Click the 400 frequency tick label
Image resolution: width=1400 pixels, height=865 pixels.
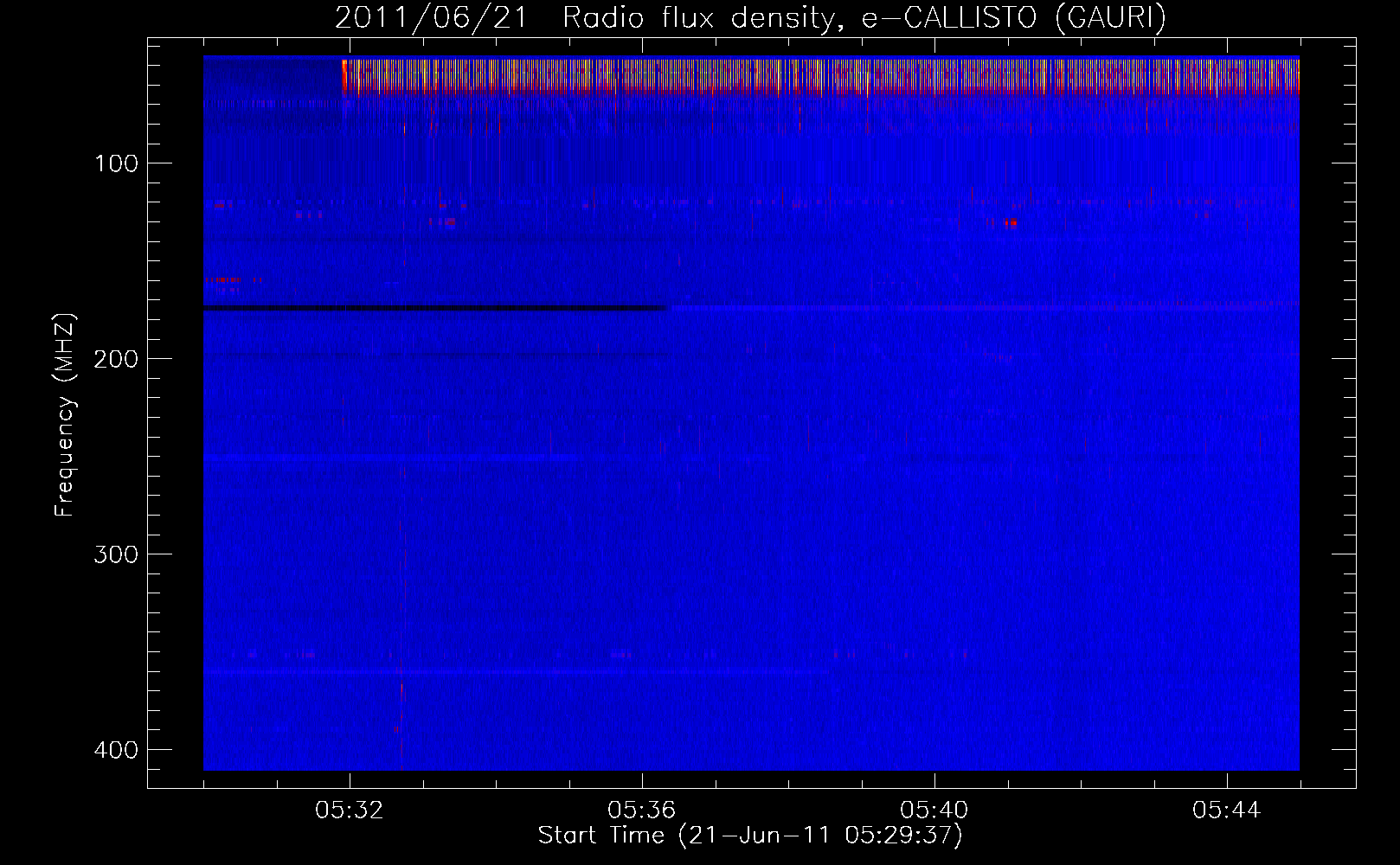pyautogui.click(x=115, y=749)
